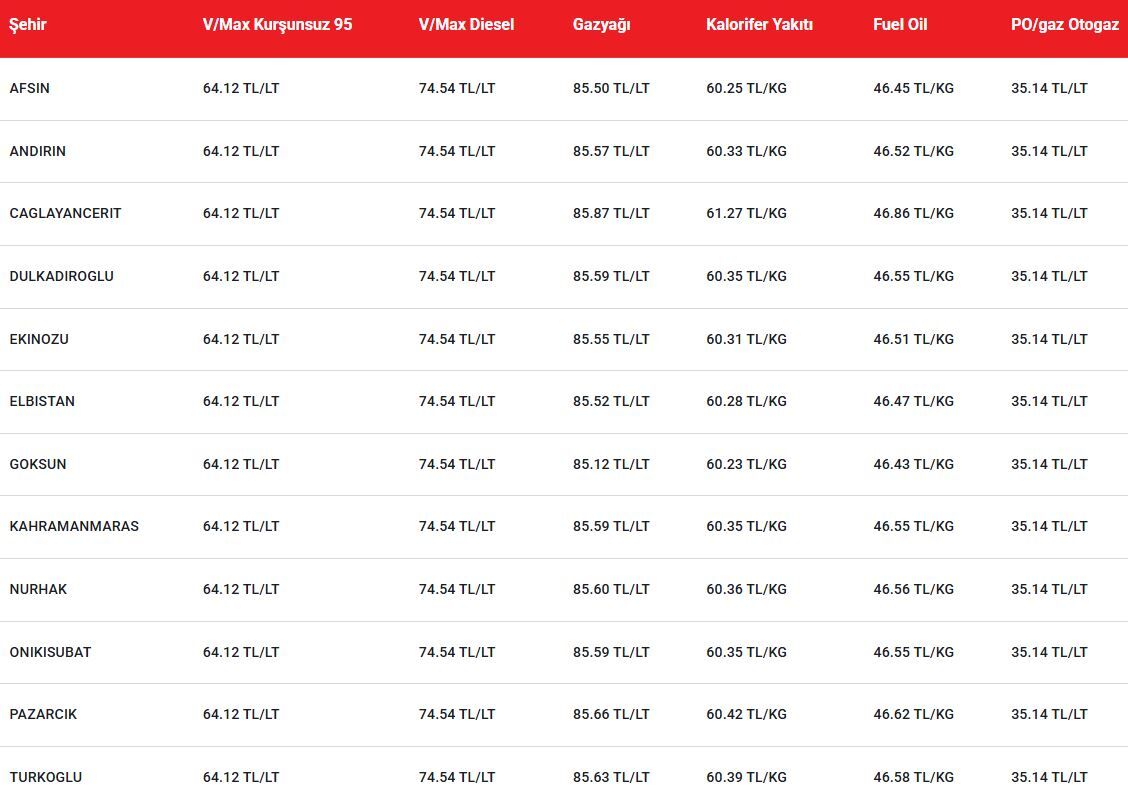The height and width of the screenshot is (808, 1128).
Task: Click the V/Max Kurşunsuz 95 column header
Action: (x=277, y=25)
